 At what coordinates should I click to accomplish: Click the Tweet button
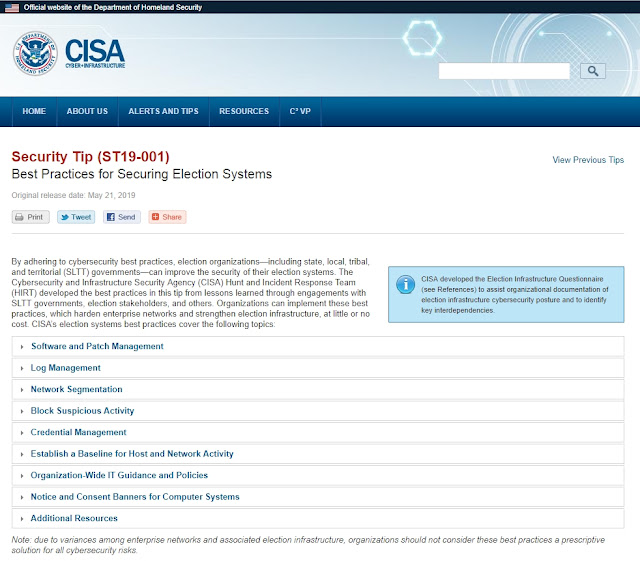coord(76,217)
